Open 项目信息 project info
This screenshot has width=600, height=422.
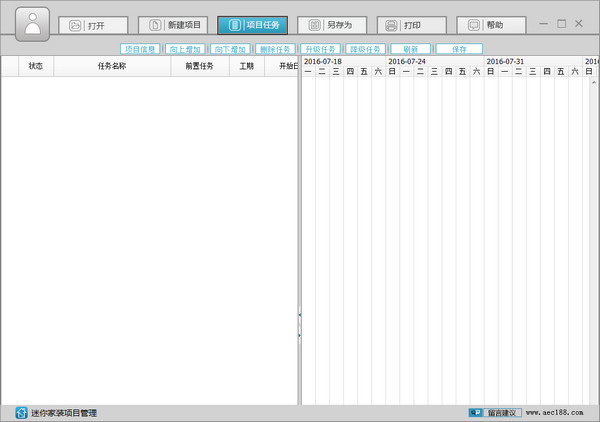[140, 49]
